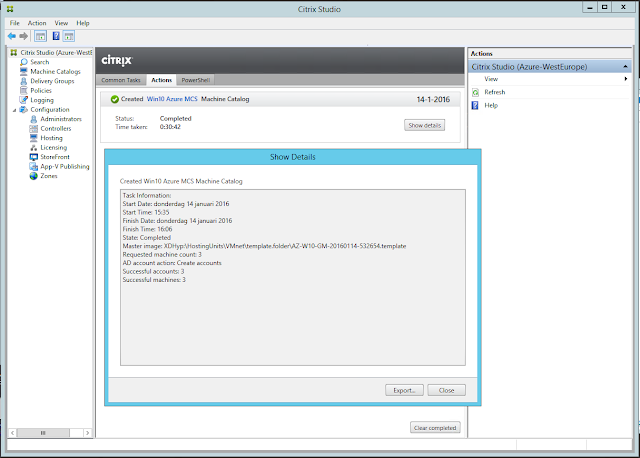640x458 pixels.
Task: Click the Back arrow toolbar icon
Action: (12, 36)
